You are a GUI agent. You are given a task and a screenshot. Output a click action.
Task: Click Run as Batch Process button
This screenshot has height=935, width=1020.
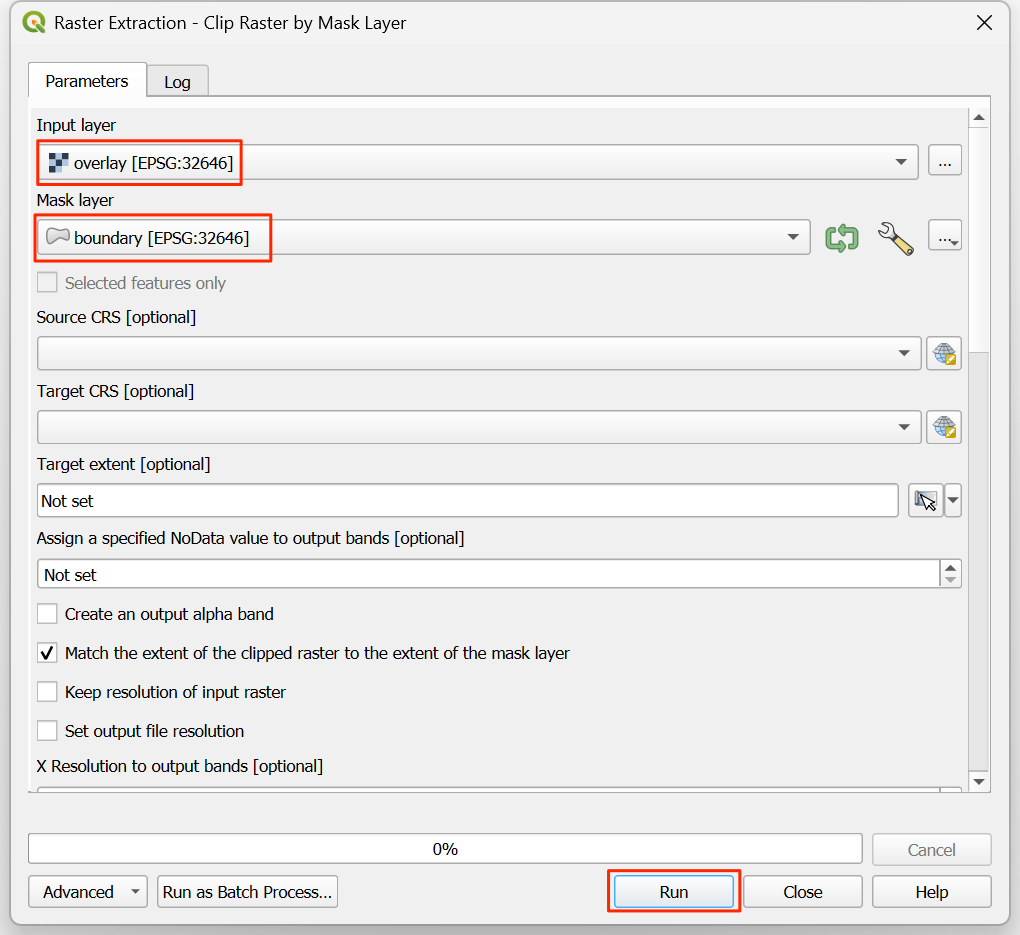[247, 892]
